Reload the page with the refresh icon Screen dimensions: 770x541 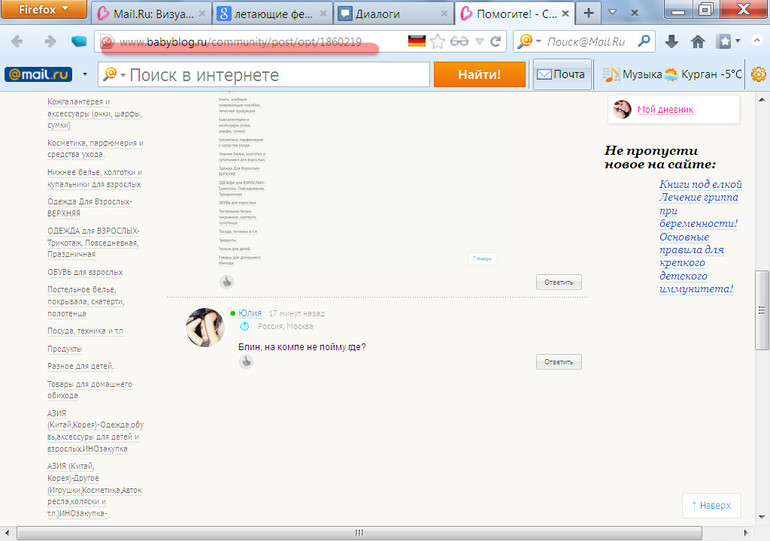point(495,42)
